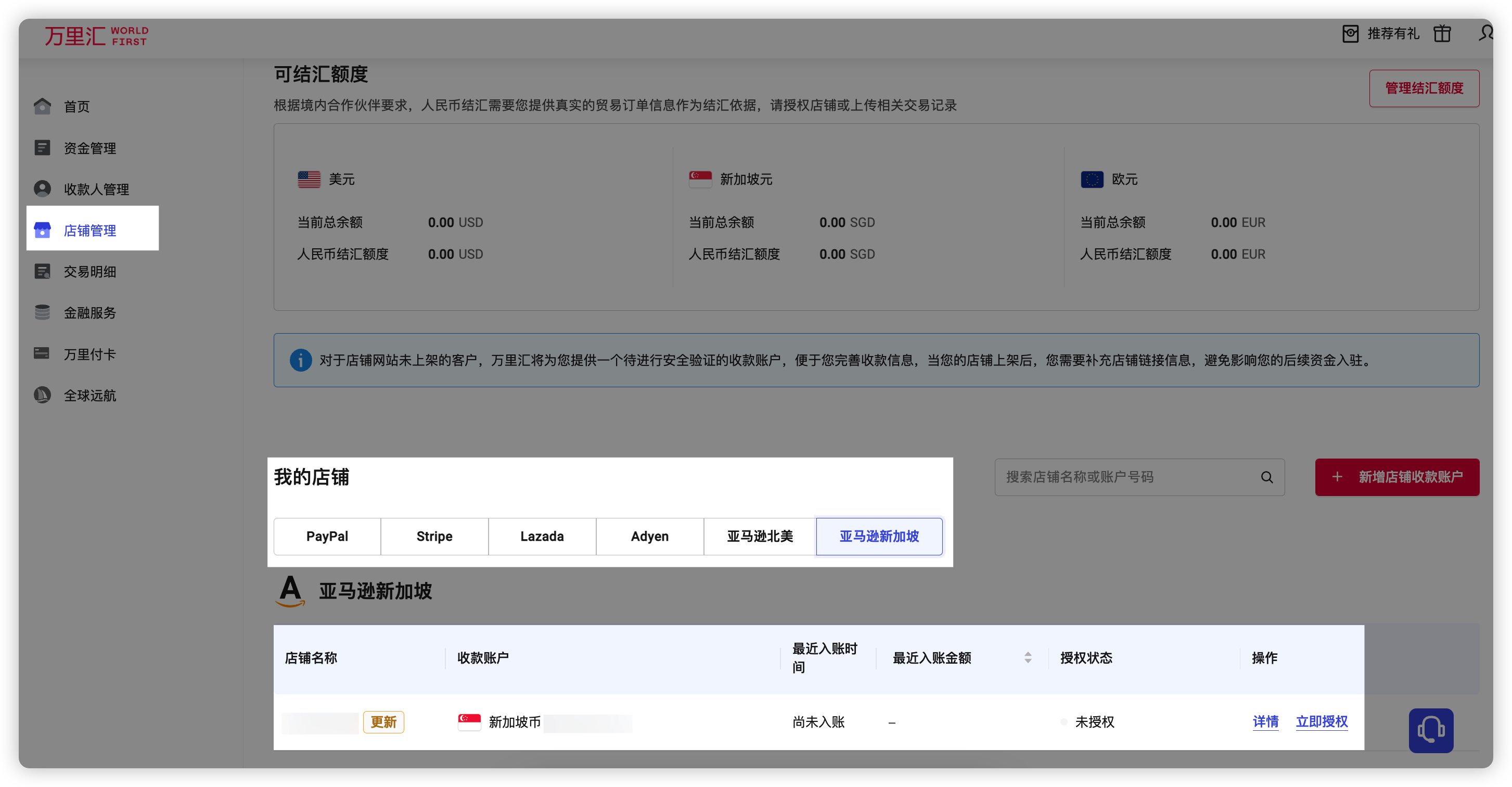
Task: Click the 收款人管理 person icon
Action: tap(42, 188)
